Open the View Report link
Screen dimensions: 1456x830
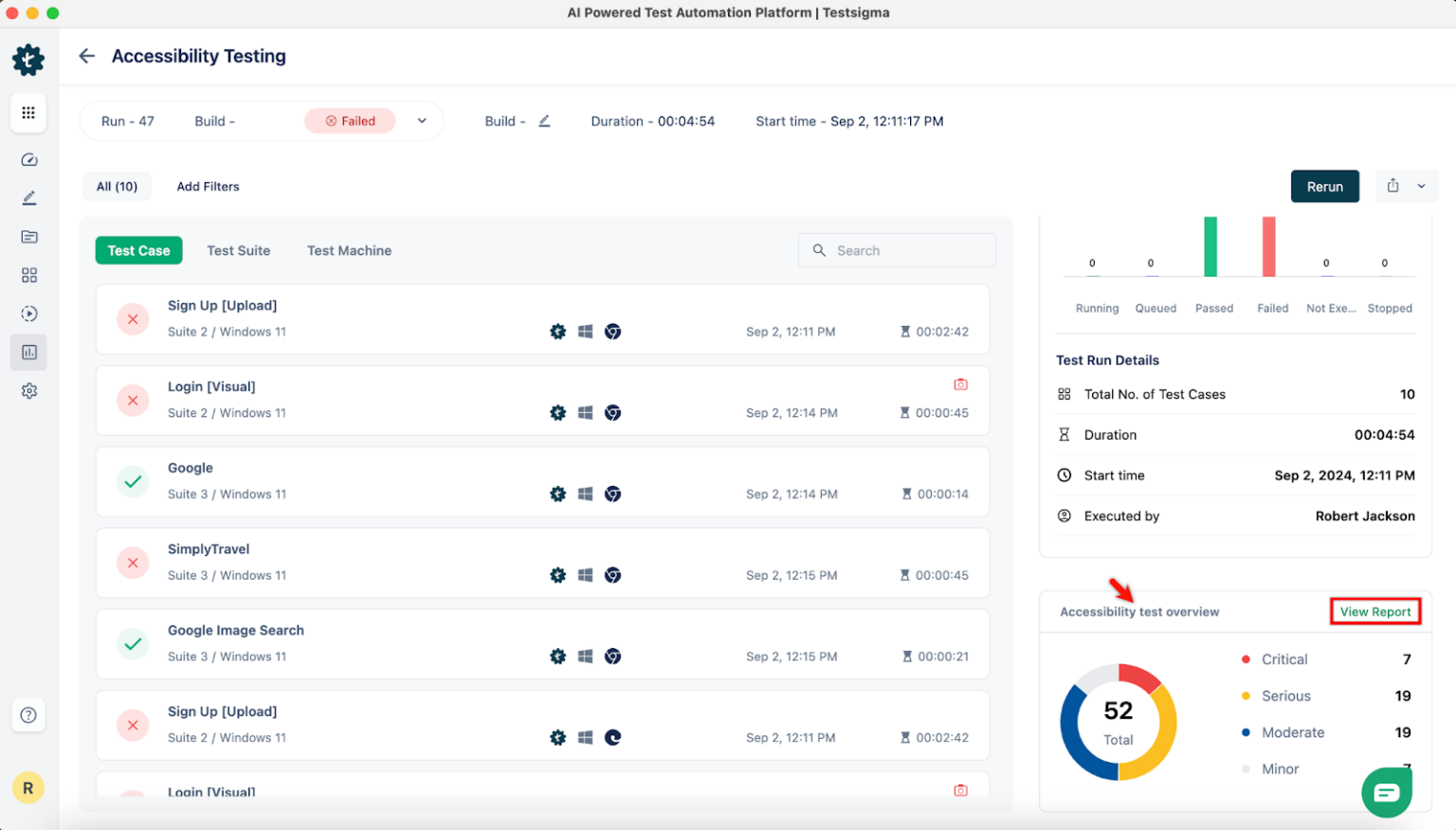pos(1374,611)
